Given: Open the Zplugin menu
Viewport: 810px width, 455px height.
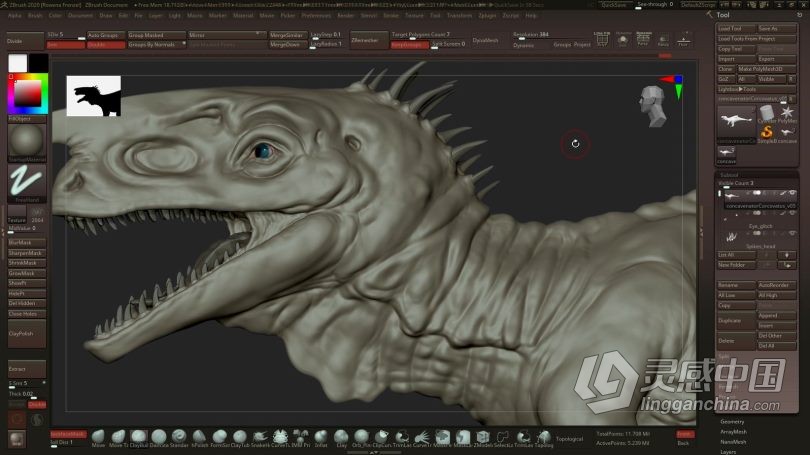Looking at the screenshot, I should 487,15.
